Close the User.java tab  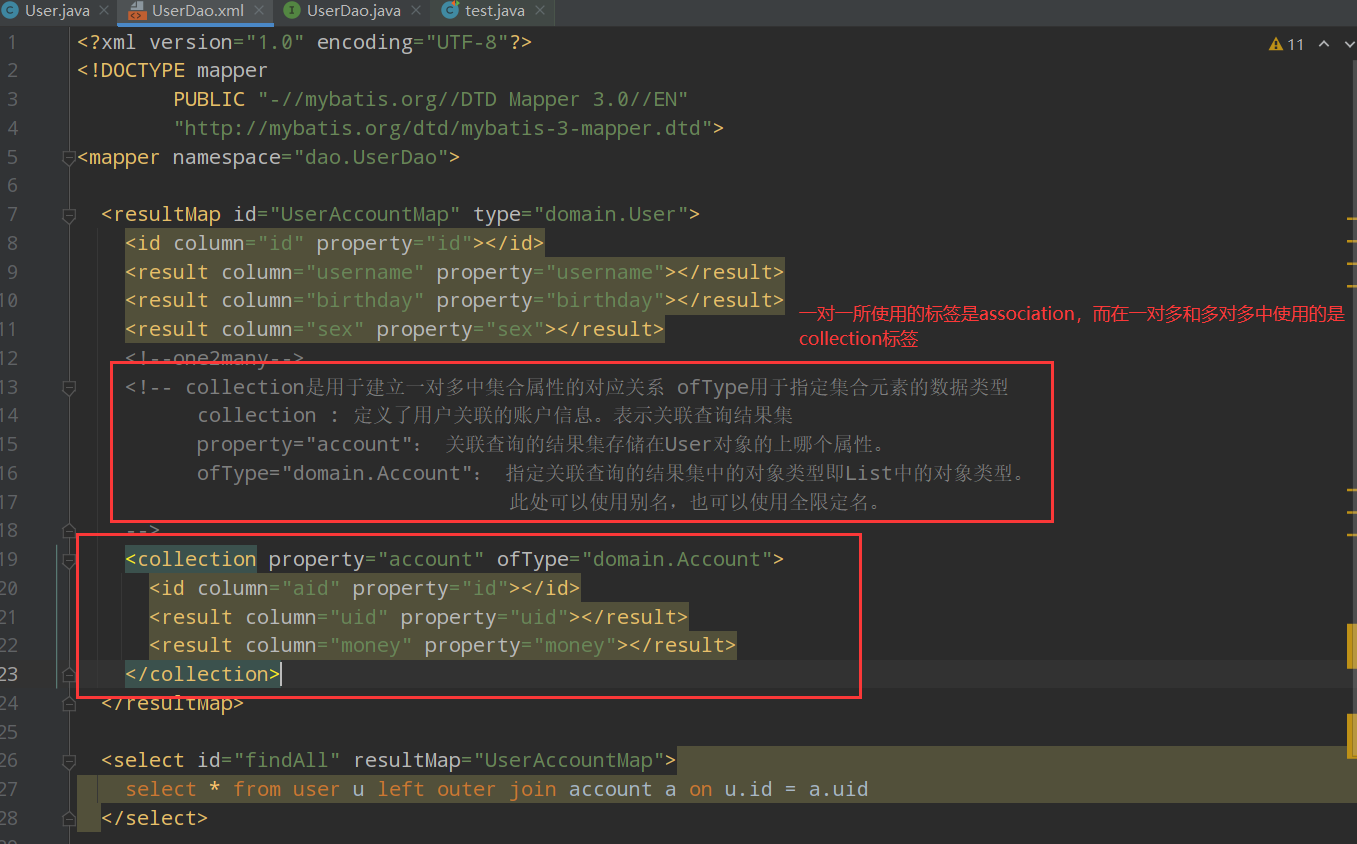[103, 12]
